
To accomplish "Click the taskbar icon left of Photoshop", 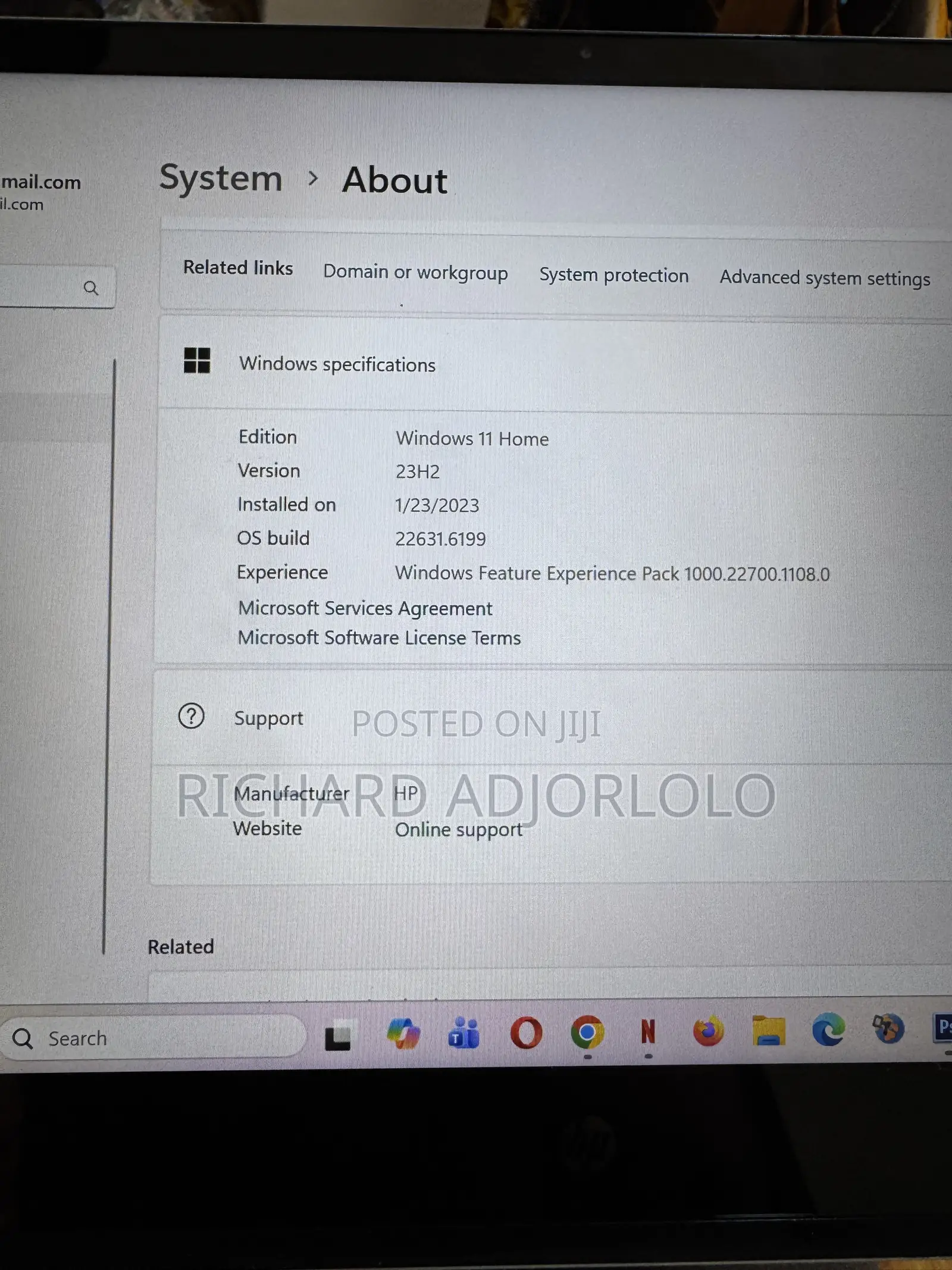I will [x=888, y=1028].
